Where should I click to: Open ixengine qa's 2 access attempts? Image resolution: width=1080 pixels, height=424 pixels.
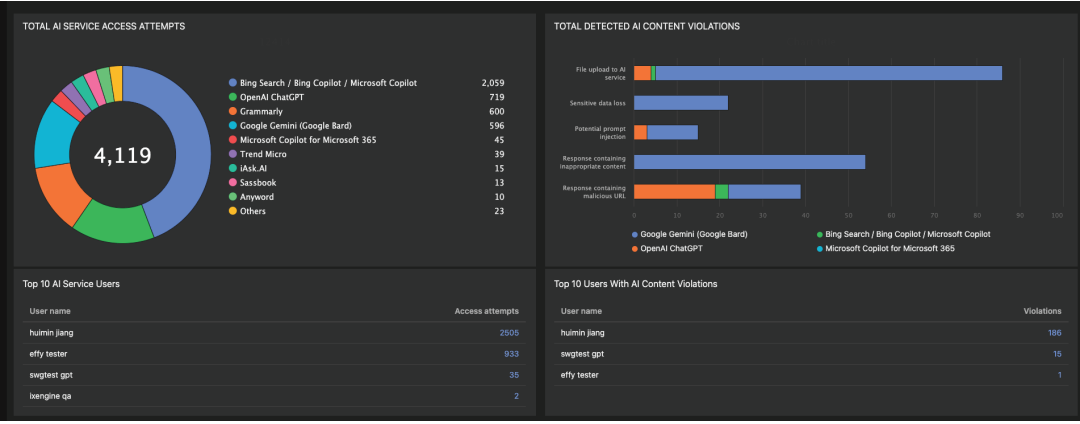516,396
